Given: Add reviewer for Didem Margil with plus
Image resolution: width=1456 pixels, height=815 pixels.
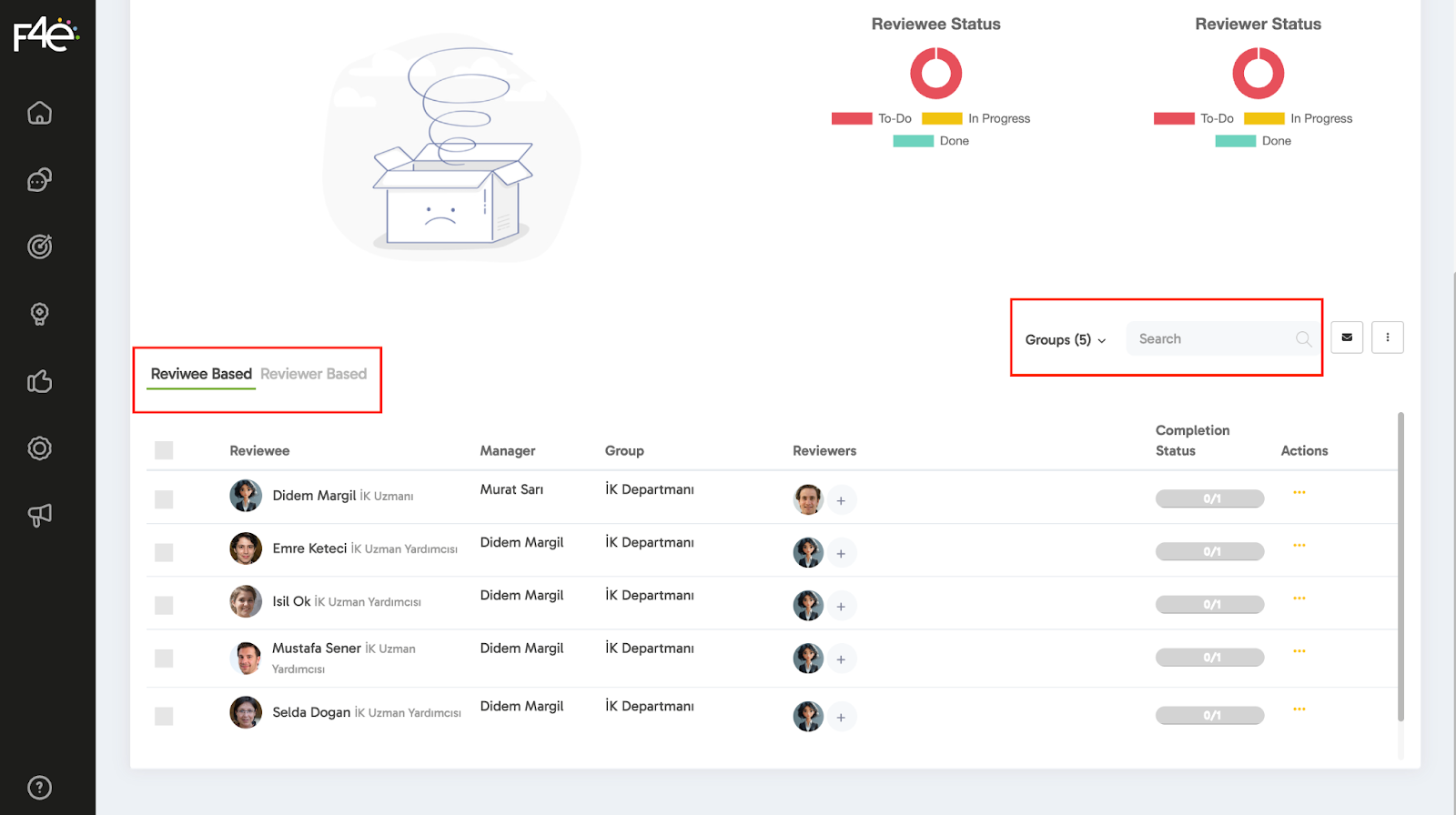Looking at the screenshot, I should pyautogui.click(x=841, y=500).
